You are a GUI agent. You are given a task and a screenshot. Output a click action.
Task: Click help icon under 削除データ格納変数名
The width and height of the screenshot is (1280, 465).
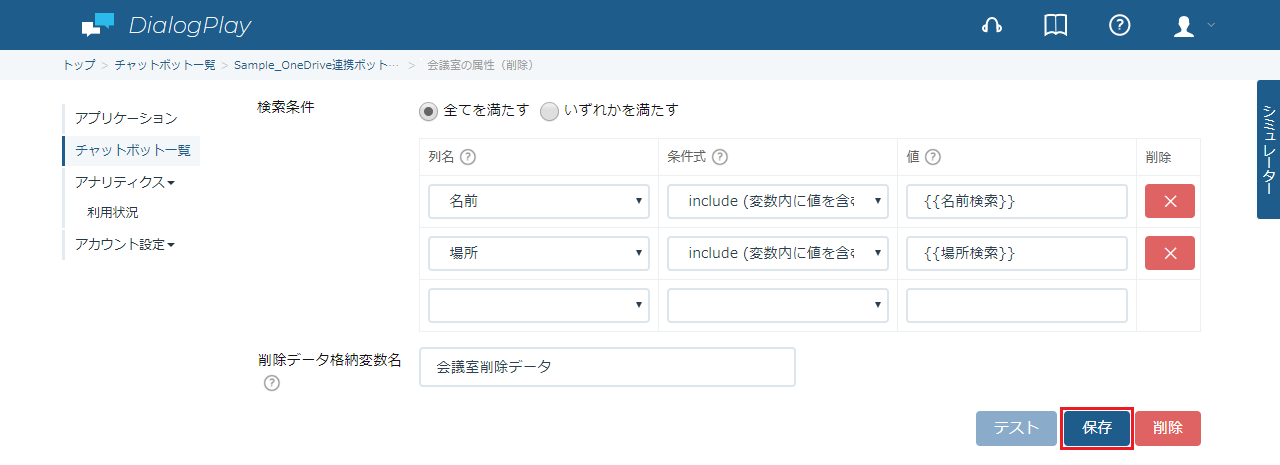coord(272,384)
